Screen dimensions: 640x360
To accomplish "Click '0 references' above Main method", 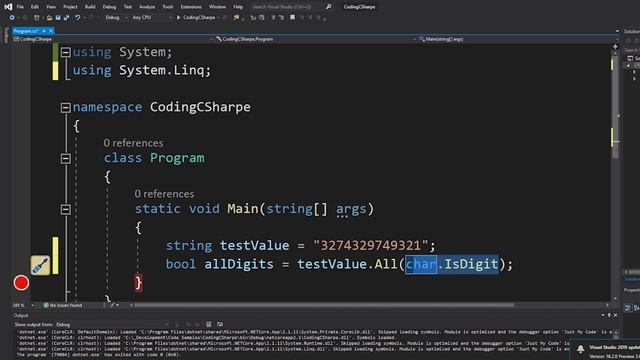I will (164, 194).
